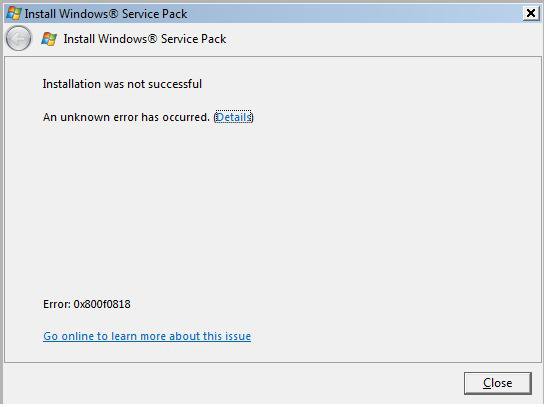
Task: Click the registered trademark symbol in the title bar
Action: [x=115, y=14]
